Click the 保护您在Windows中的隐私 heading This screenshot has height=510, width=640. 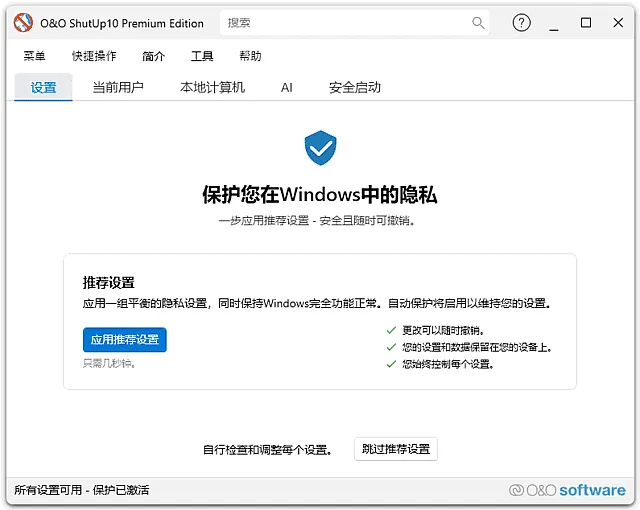pyautogui.click(x=320, y=194)
